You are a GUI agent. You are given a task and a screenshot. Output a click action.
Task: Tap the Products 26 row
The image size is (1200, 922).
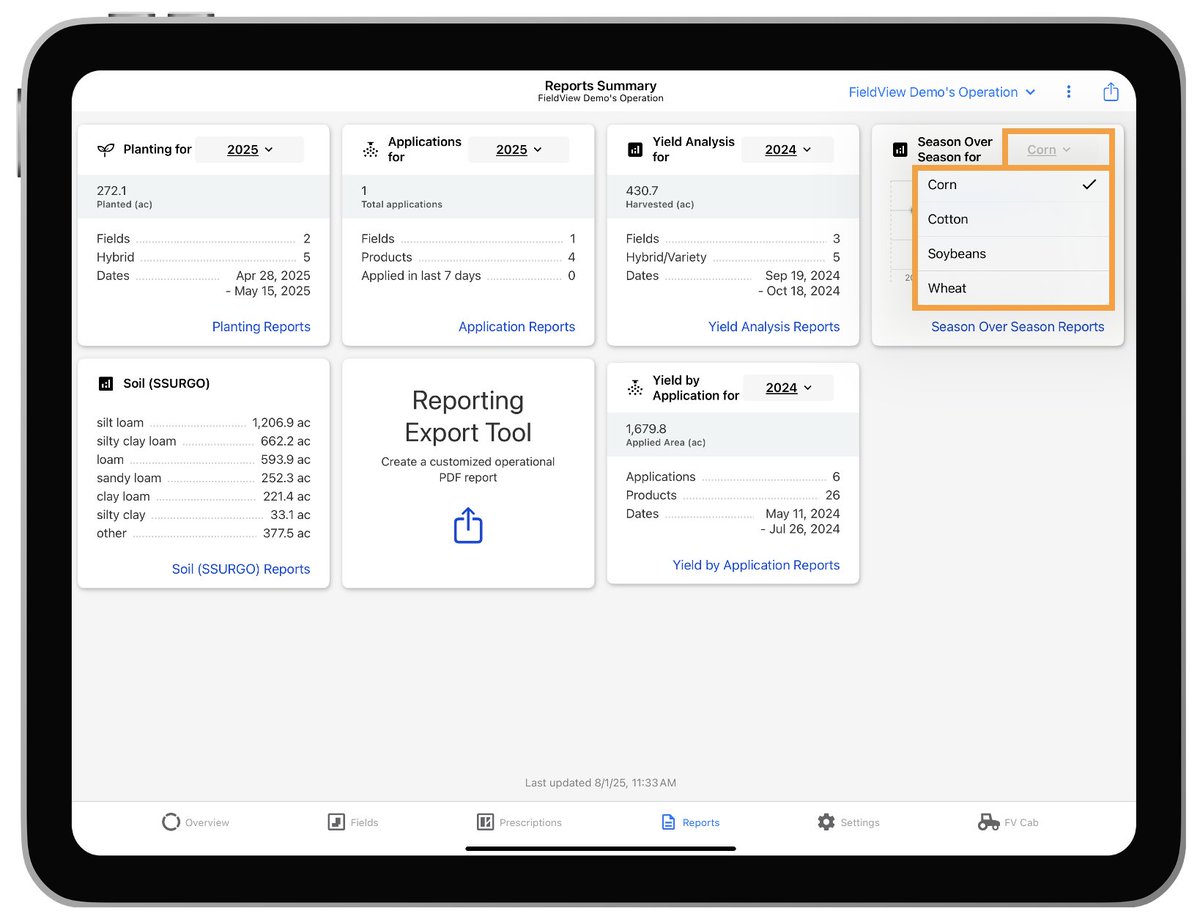pyautogui.click(x=733, y=495)
